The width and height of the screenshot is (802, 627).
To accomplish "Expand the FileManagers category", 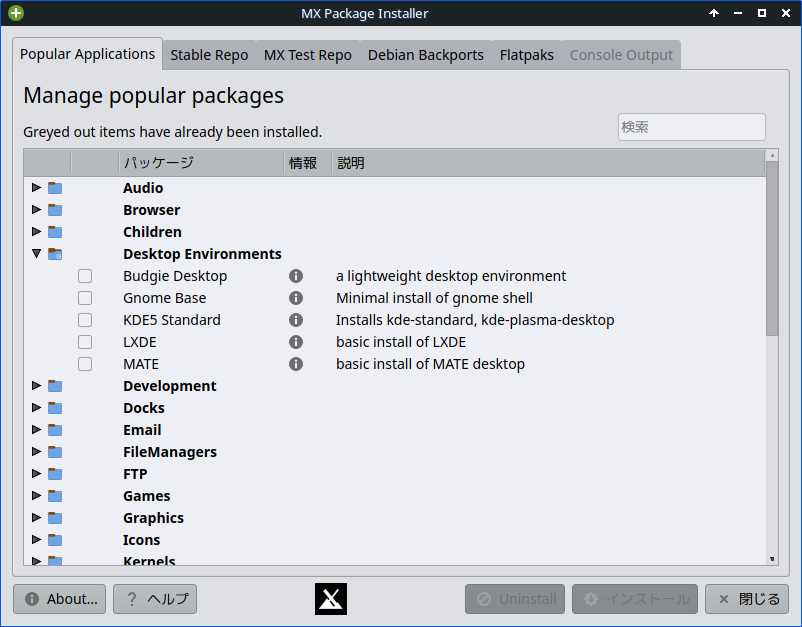I will [x=36, y=452].
